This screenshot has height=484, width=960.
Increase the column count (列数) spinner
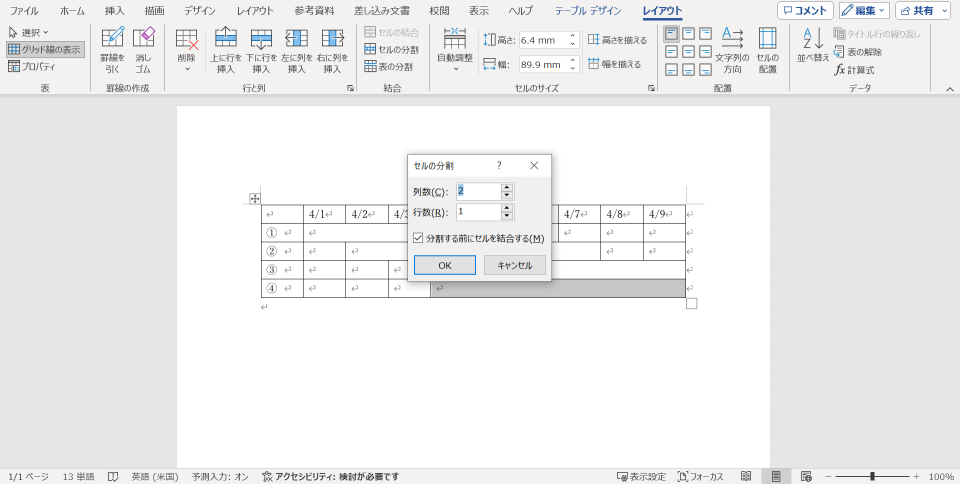pyautogui.click(x=507, y=188)
